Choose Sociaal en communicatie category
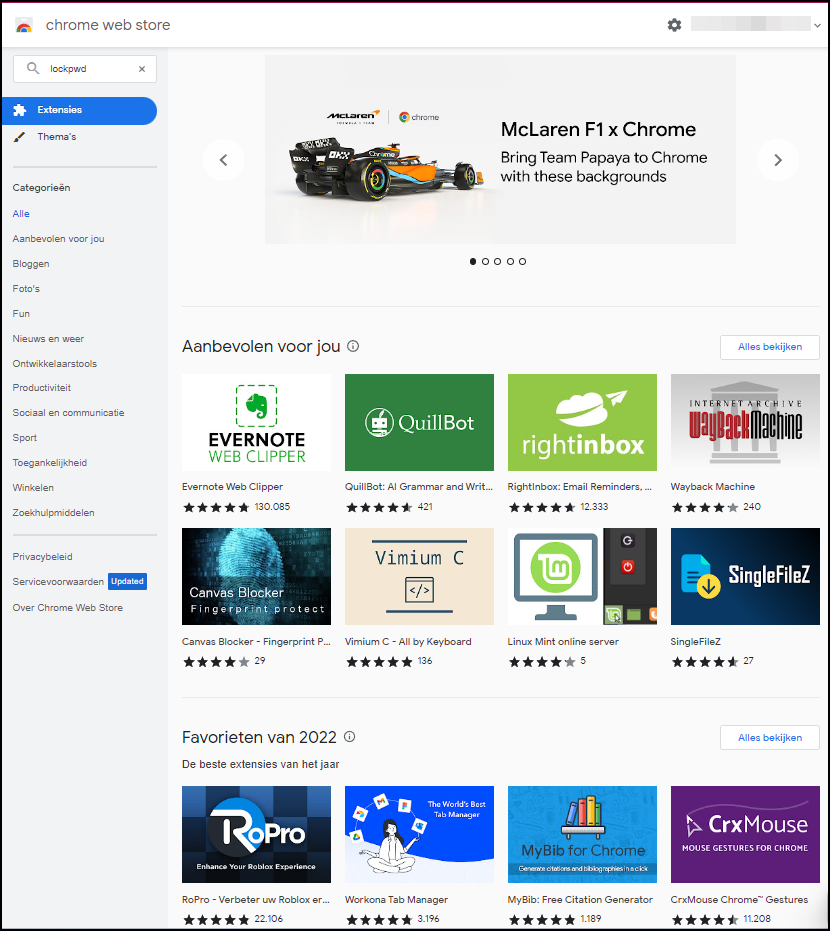 pyautogui.click(x=68, y=413)
